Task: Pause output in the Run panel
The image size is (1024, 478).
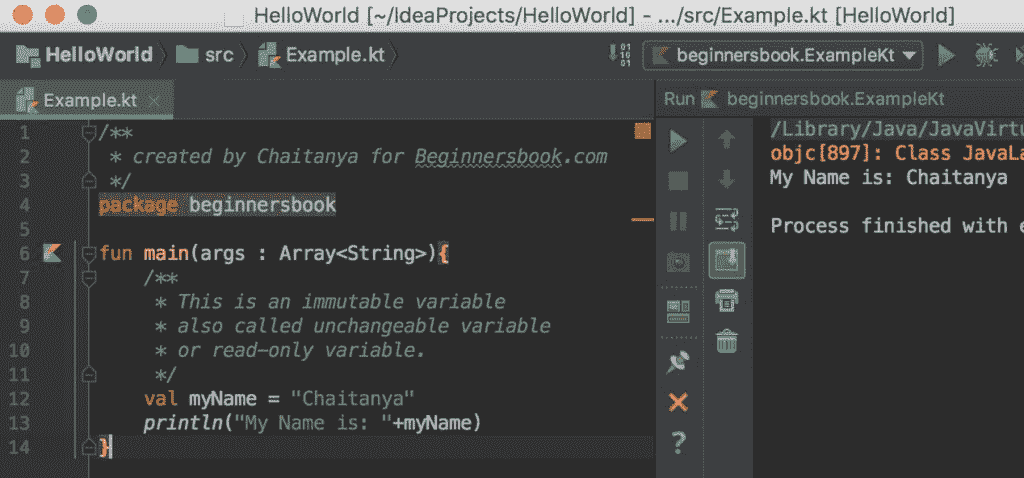Action: [679, 221]
